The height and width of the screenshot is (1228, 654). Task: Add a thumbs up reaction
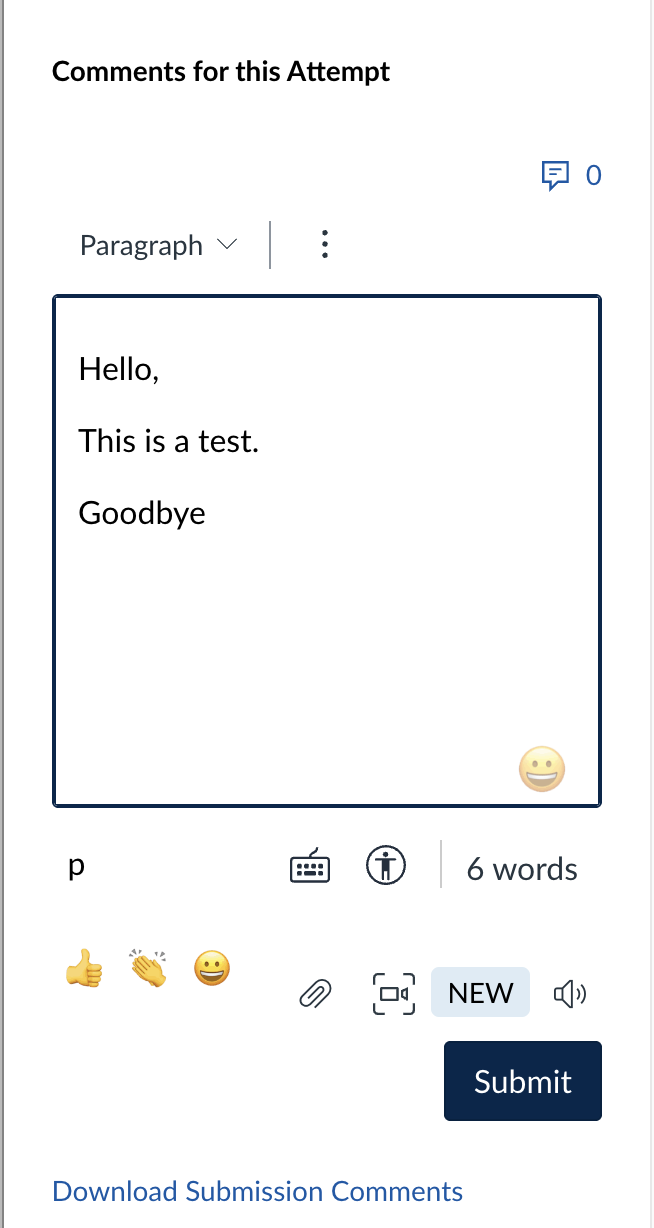point(85,967)
